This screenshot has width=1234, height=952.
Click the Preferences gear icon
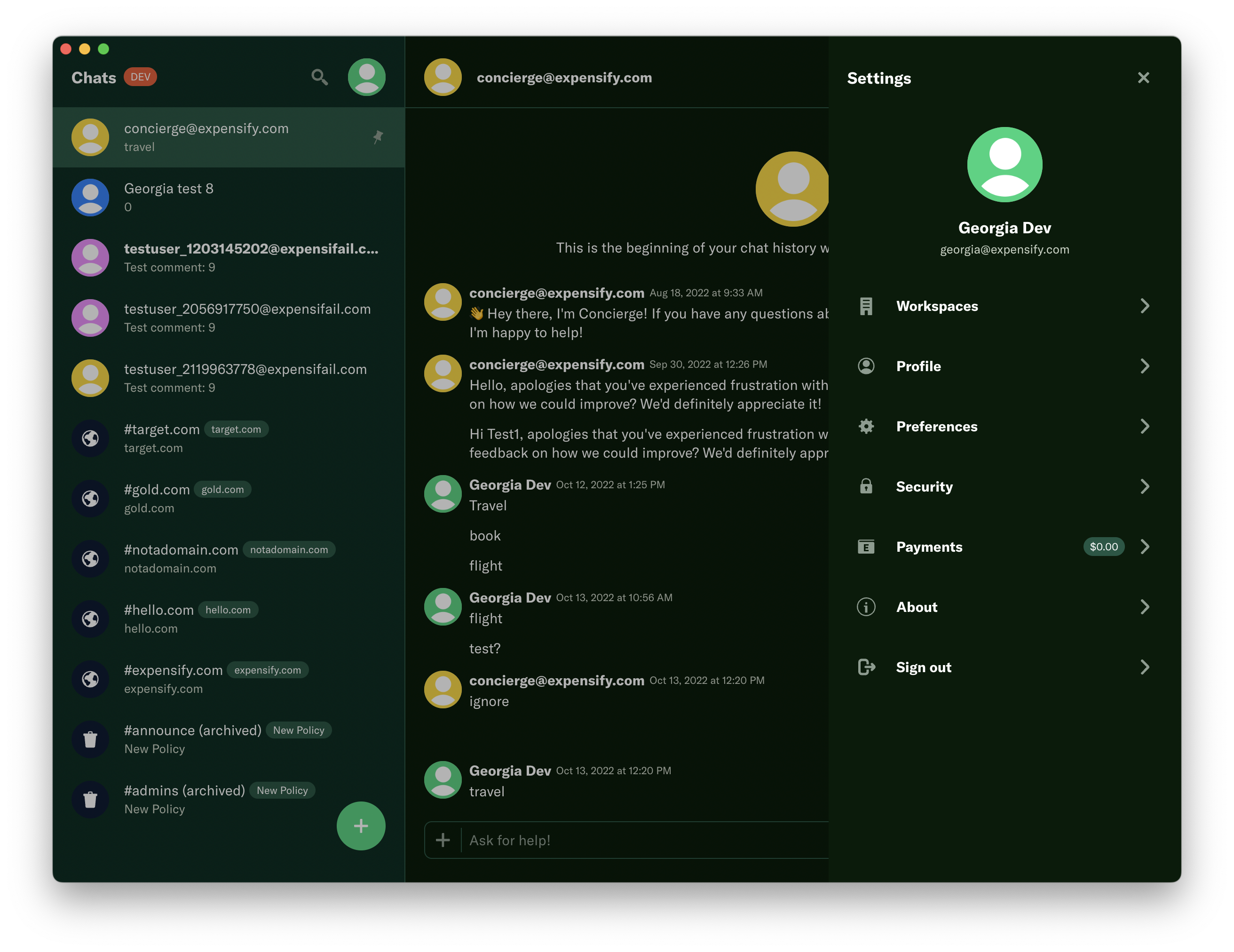(x=866, y=426)
